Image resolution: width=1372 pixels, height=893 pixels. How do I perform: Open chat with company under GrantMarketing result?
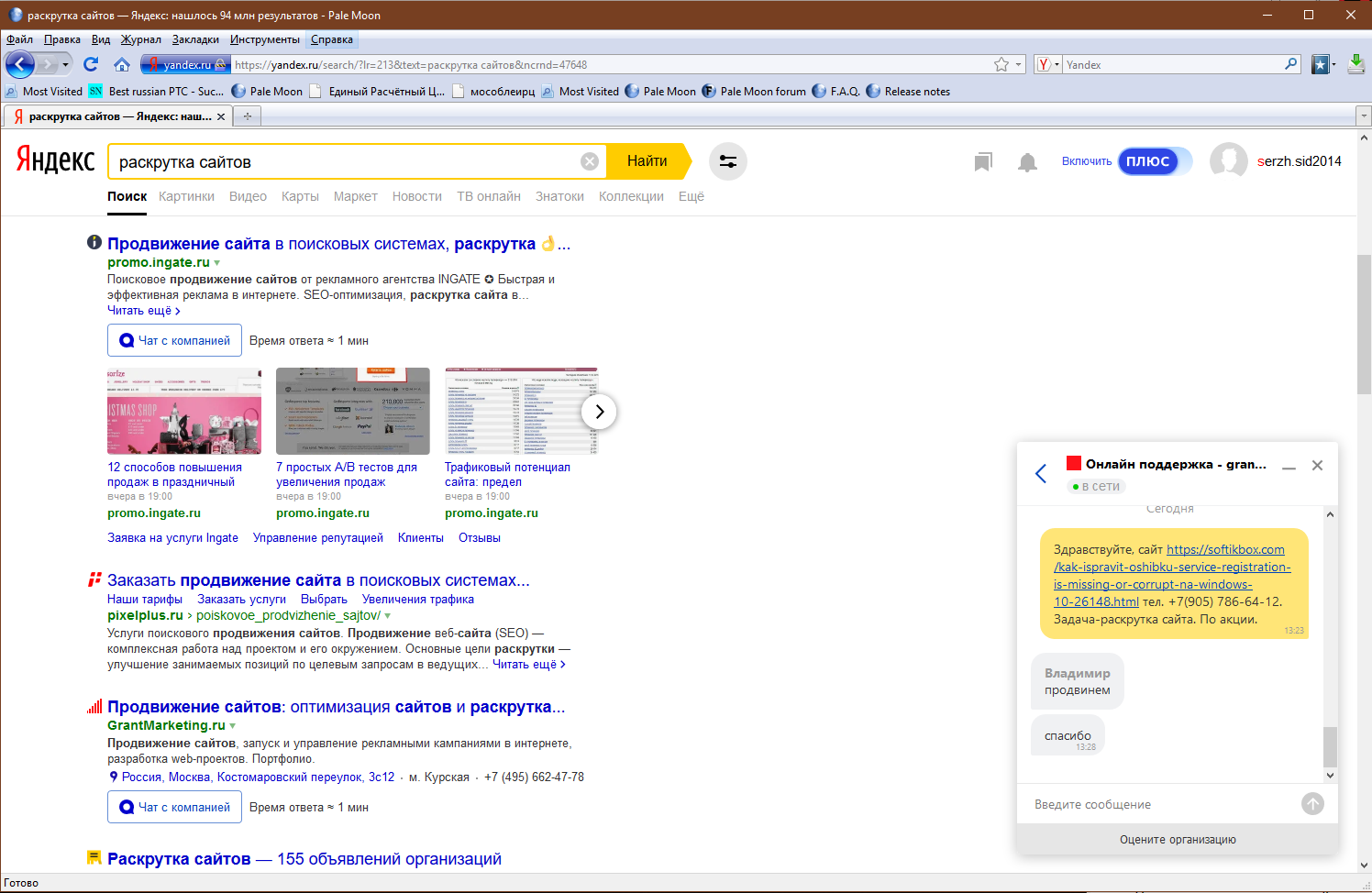[175, 807]
